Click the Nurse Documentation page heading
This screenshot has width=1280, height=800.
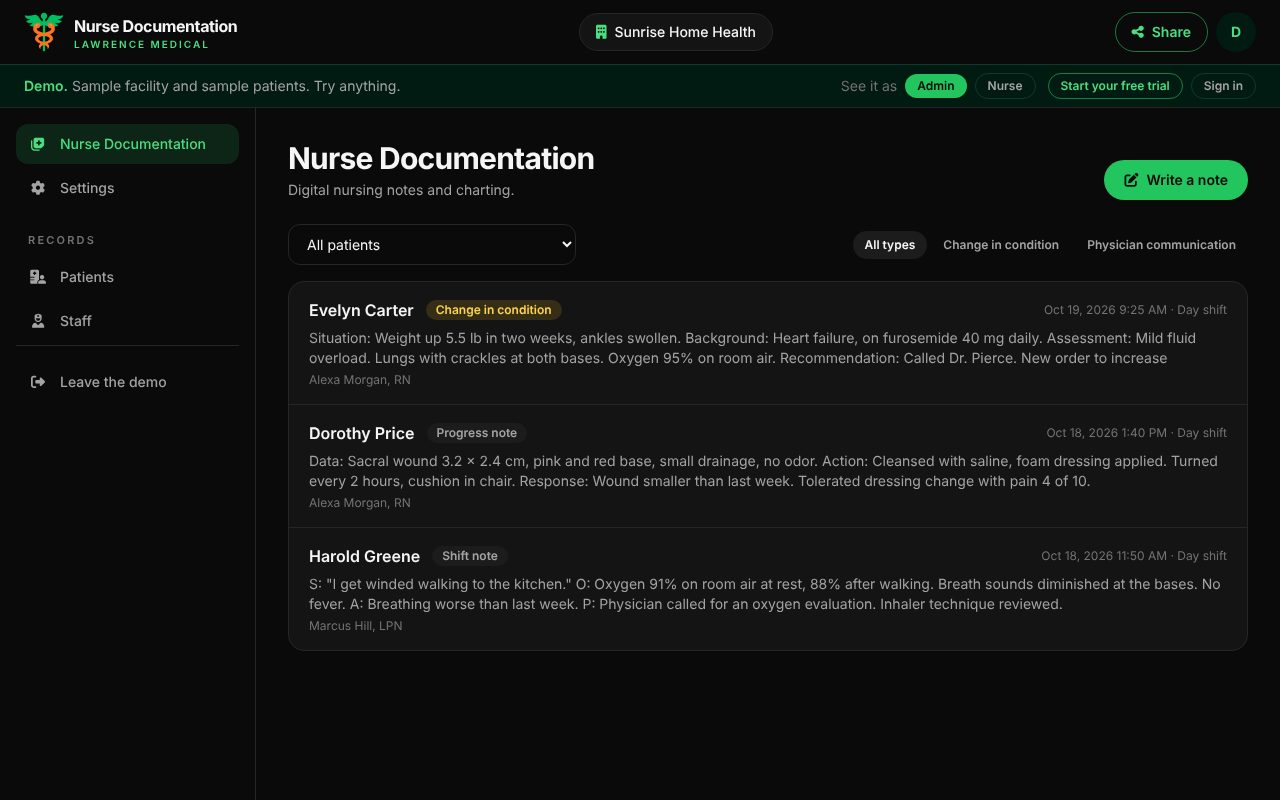(441, 158)
